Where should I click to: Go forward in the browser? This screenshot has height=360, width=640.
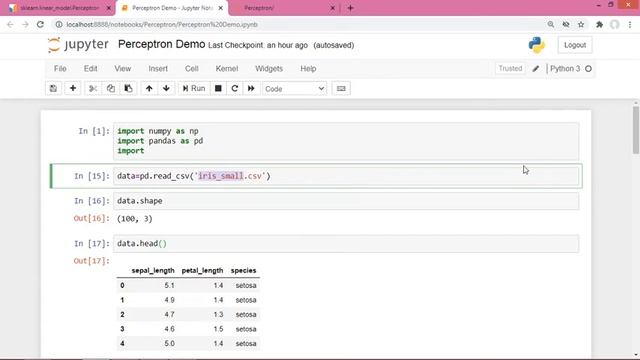[25, 24]
